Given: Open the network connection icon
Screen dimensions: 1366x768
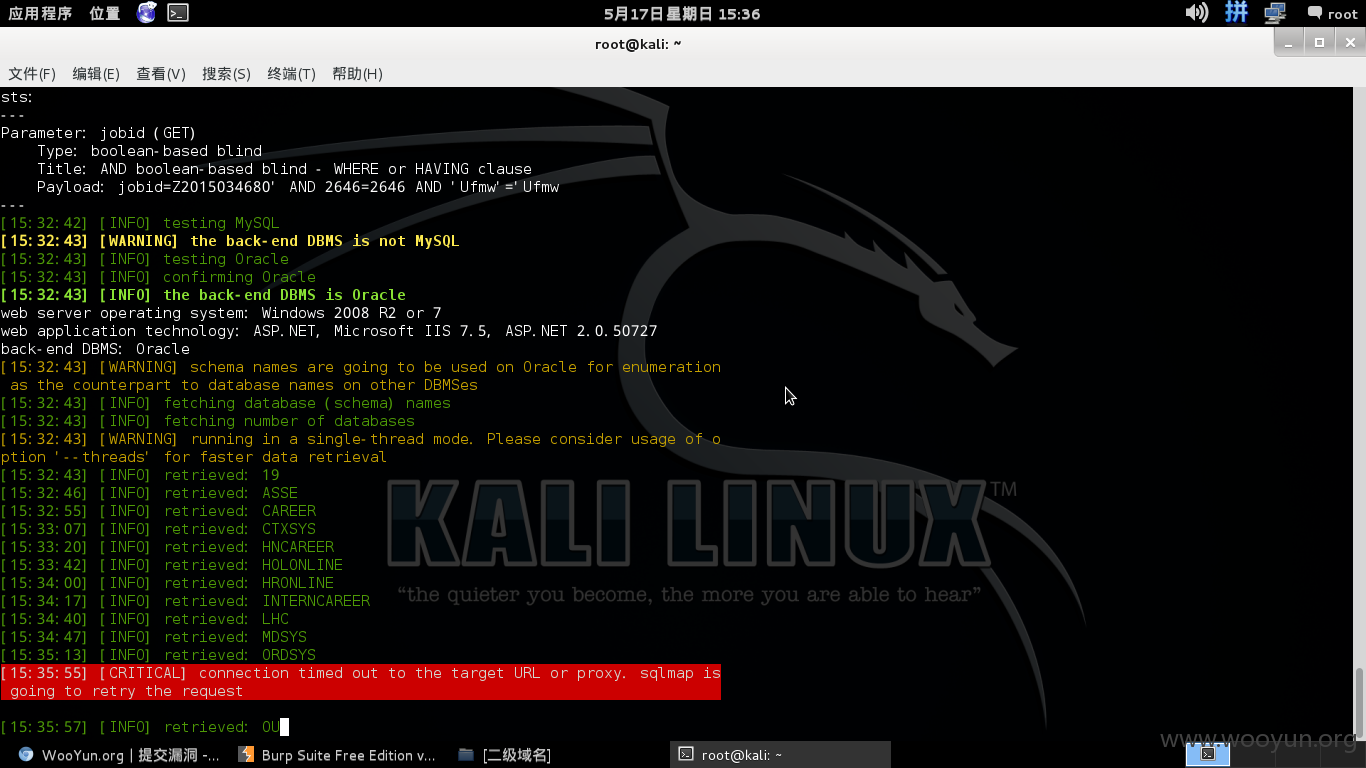Looking at the screenshot, I should pyautogui.click(x=1275, y=13).
